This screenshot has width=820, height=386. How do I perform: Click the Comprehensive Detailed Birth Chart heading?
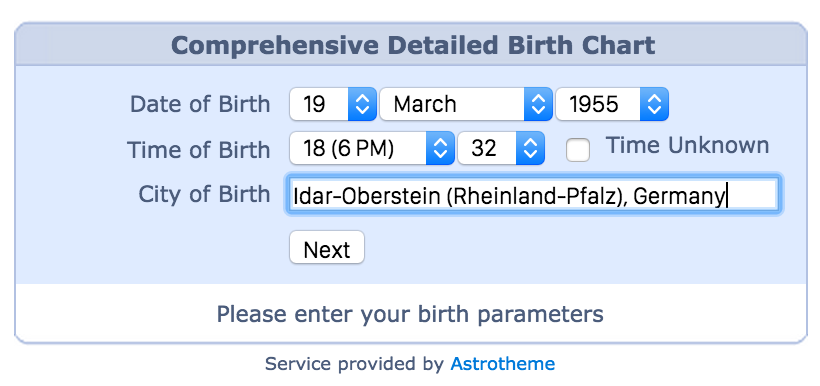click(413, 46)
